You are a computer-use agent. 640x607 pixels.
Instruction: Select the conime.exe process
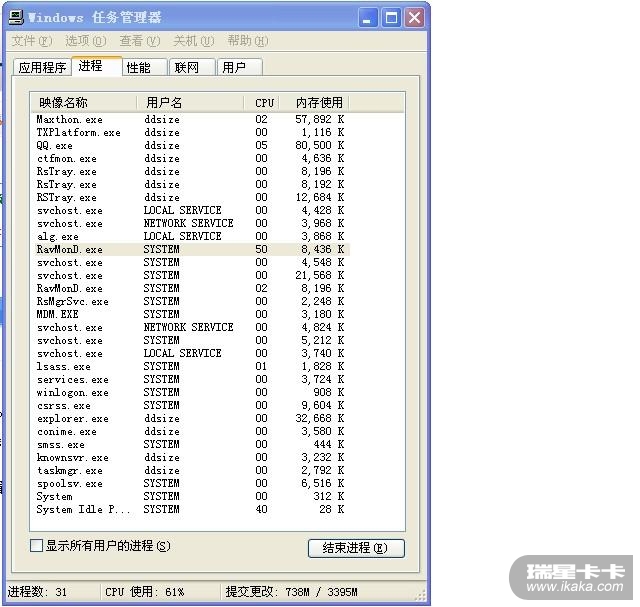(193, 431)
